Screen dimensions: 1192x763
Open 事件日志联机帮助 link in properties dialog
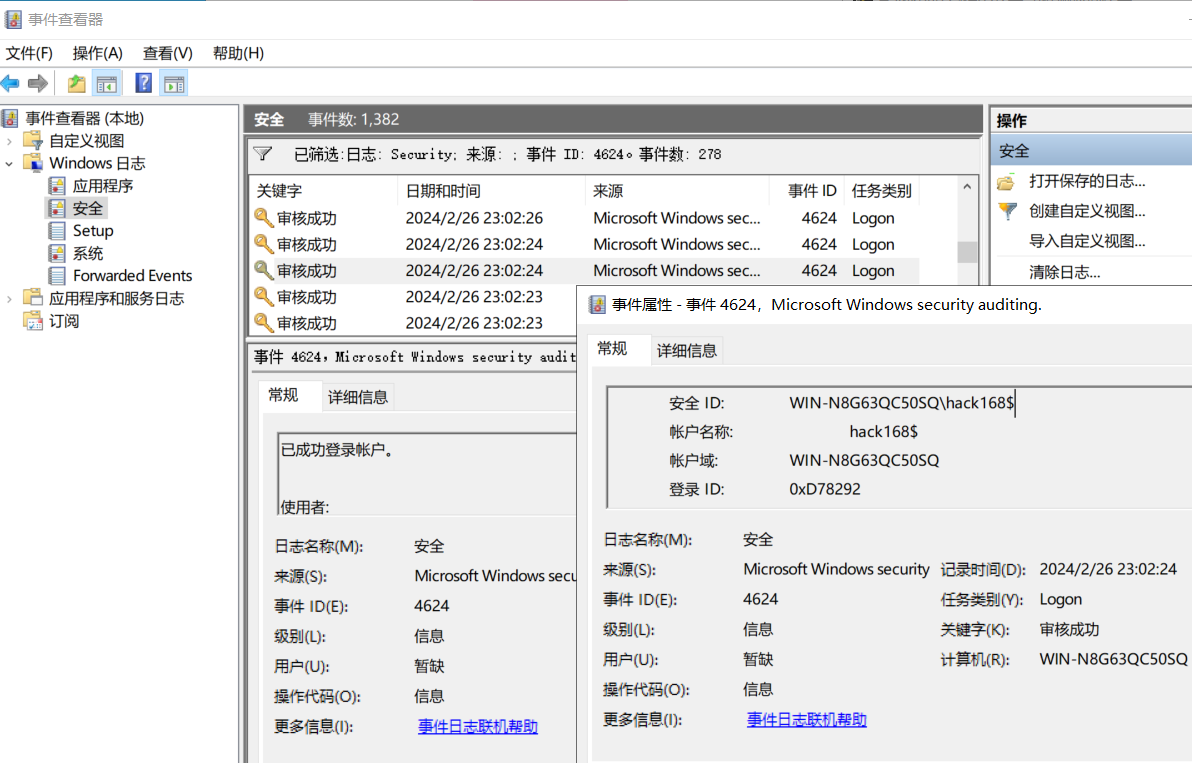coord(807,720)
